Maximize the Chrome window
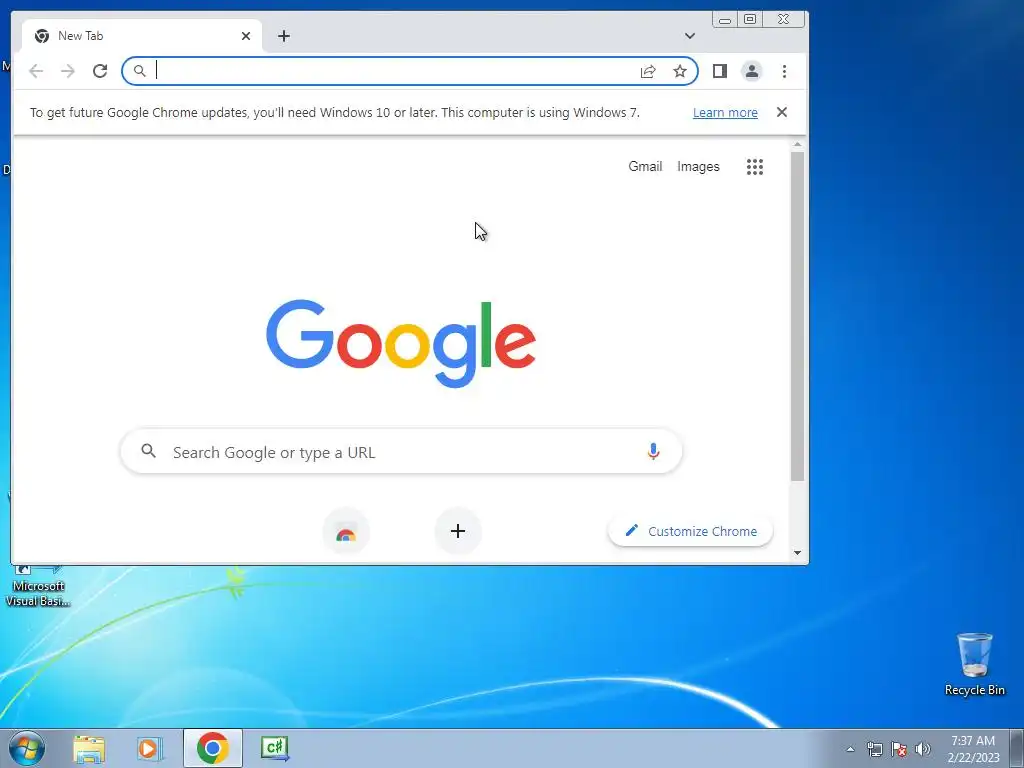The width and height of the screenshot is (1024, 768). (x=750, y=20)
